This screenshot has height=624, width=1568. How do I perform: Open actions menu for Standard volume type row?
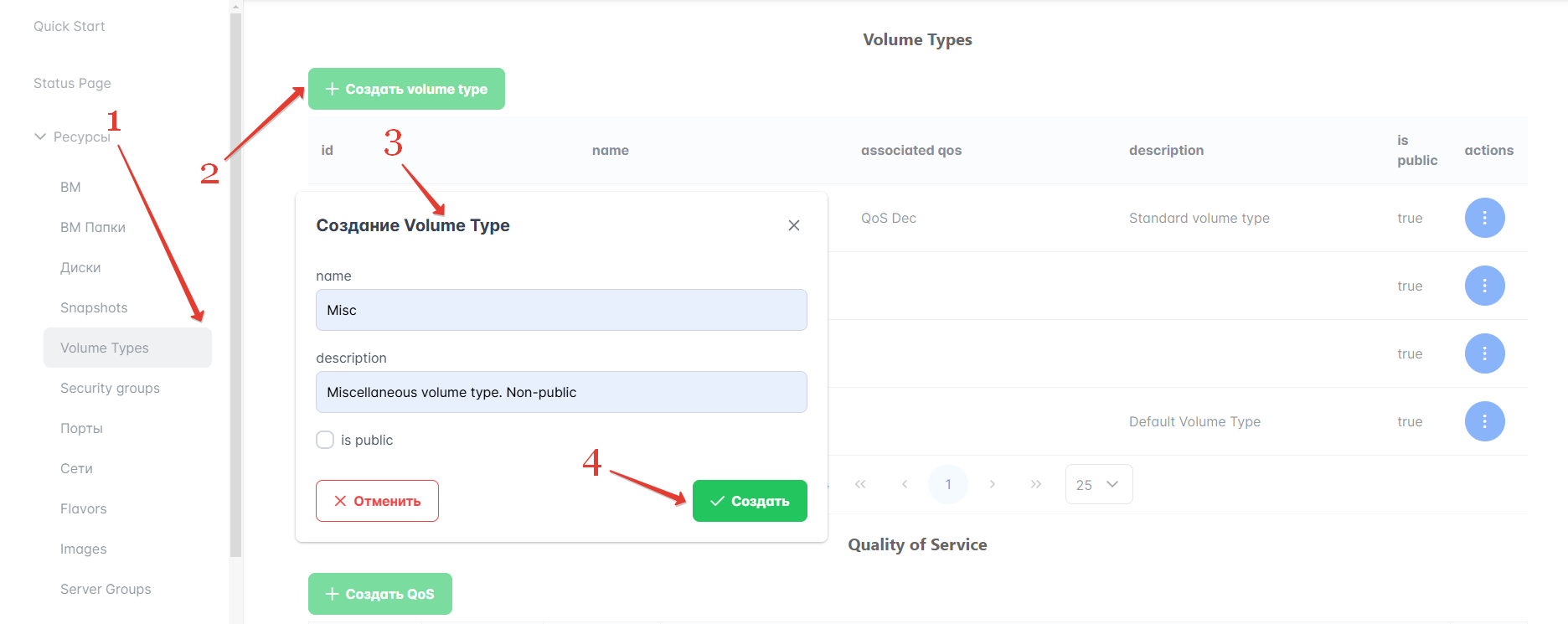click(1484, 218)
